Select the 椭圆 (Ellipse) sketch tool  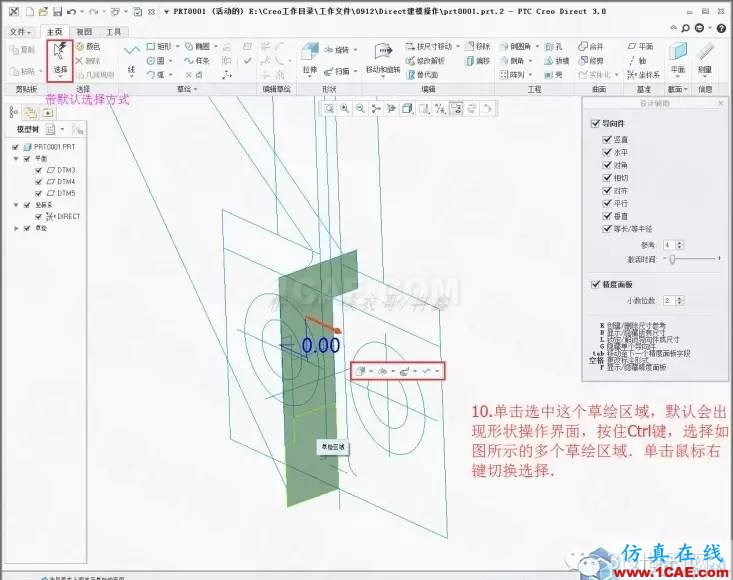197,46
